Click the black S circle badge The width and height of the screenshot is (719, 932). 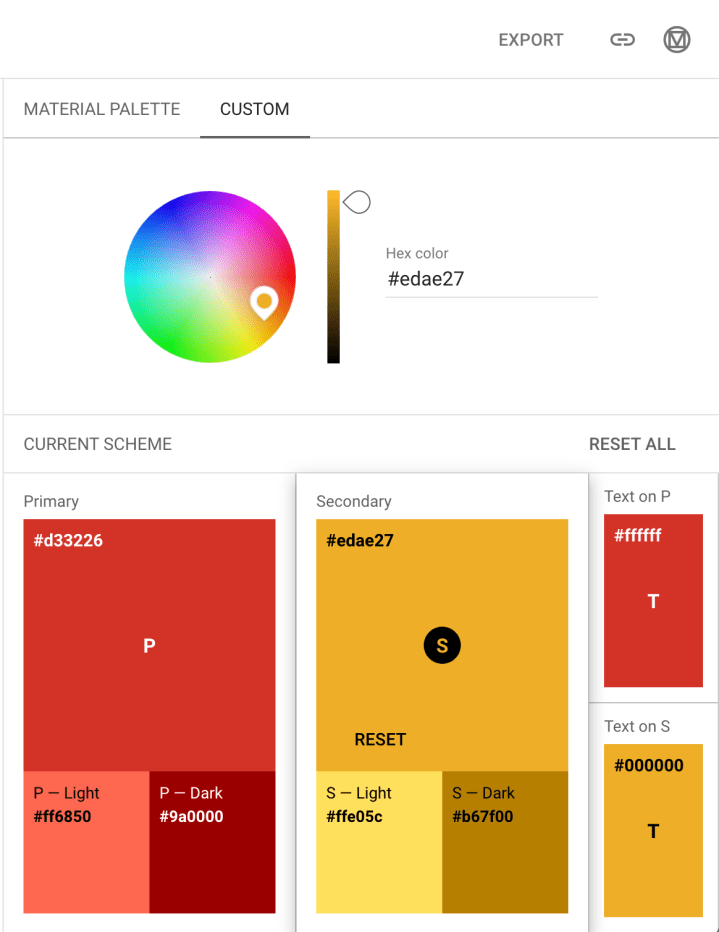(442, 646)
